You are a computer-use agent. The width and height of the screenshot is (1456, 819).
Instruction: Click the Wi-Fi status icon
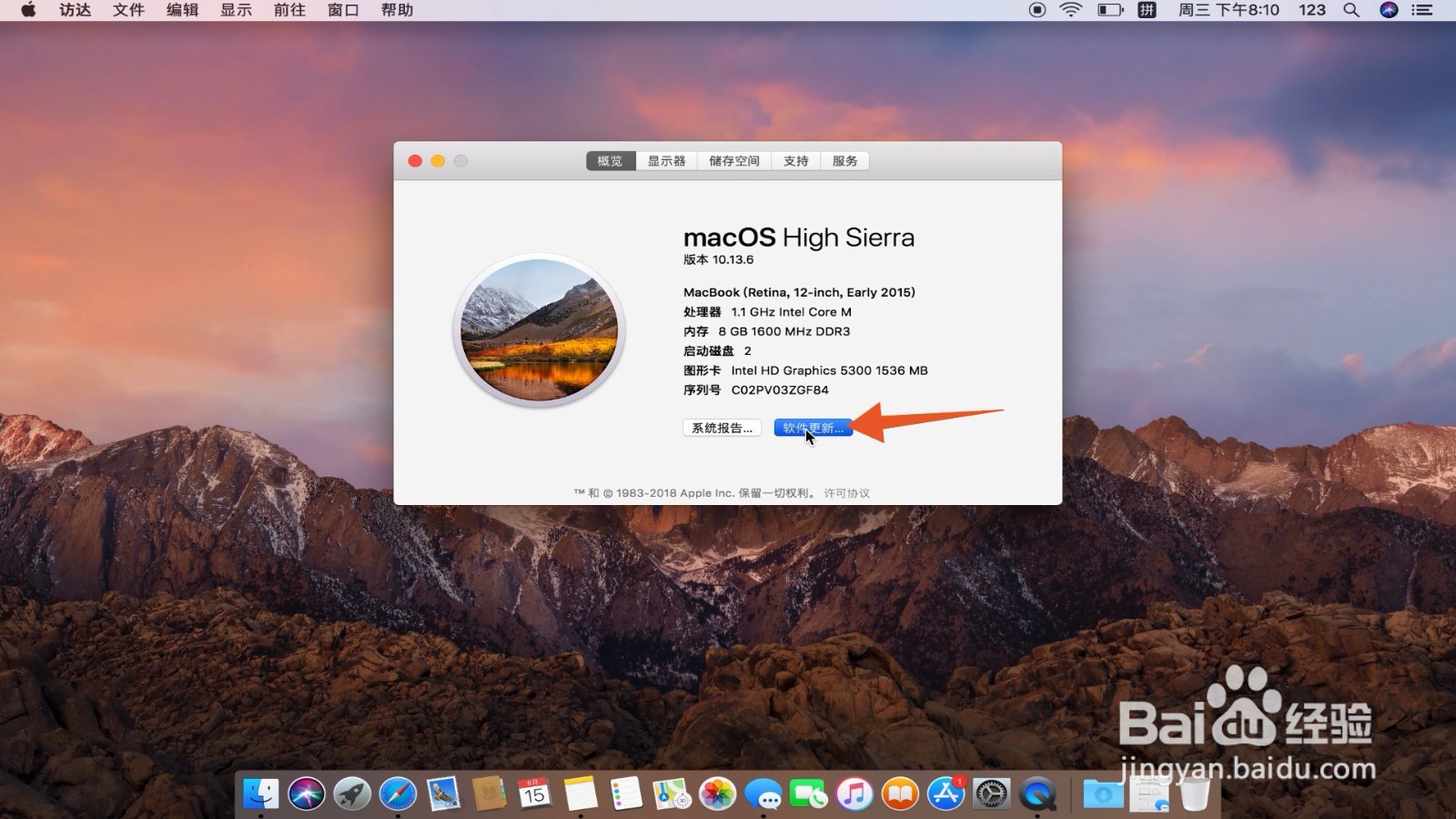[x=1071, y=10]
